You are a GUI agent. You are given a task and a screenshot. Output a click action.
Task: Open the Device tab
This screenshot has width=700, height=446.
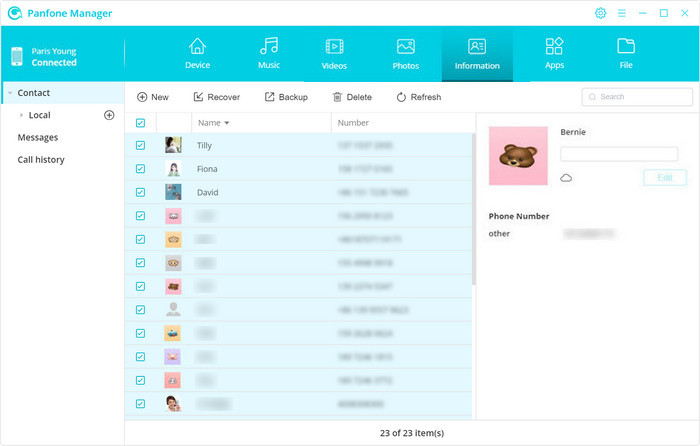click(197, 54)
